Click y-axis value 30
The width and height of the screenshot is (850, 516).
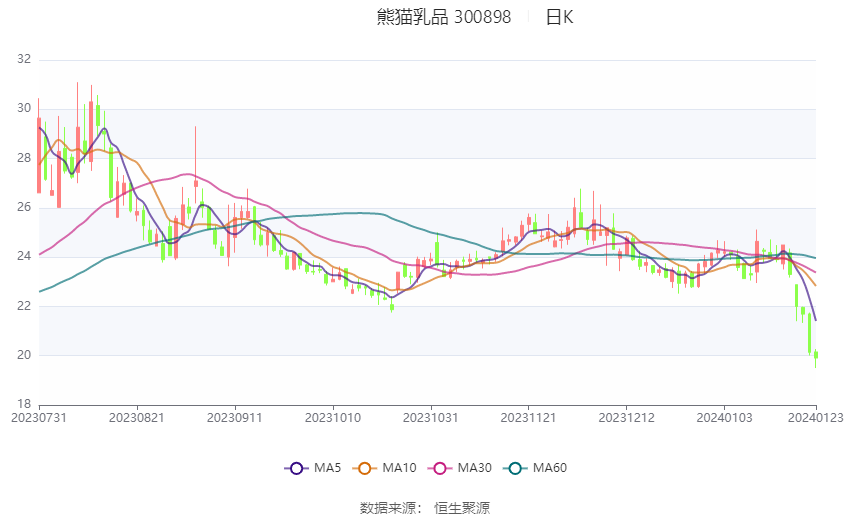pyautogui.click(x=24, y=108)
